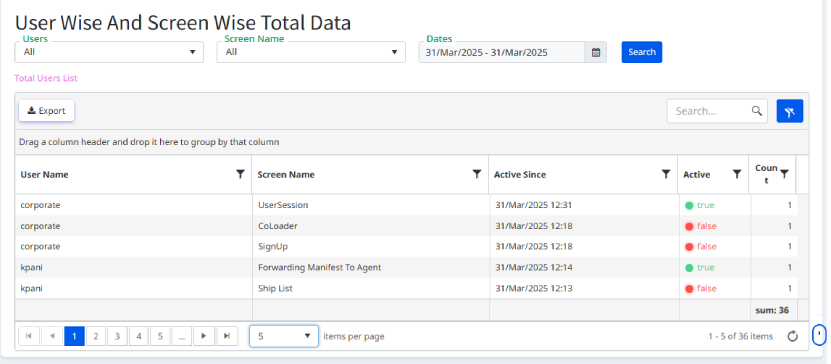Open the Count column filter
The width and height of the screenshot is (831, 364).
[x=784, y=174]
